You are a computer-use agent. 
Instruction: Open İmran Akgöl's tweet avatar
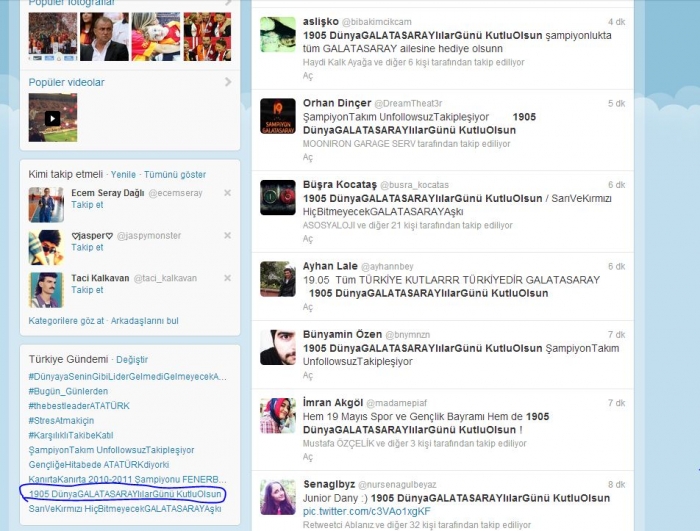(278, 416)
